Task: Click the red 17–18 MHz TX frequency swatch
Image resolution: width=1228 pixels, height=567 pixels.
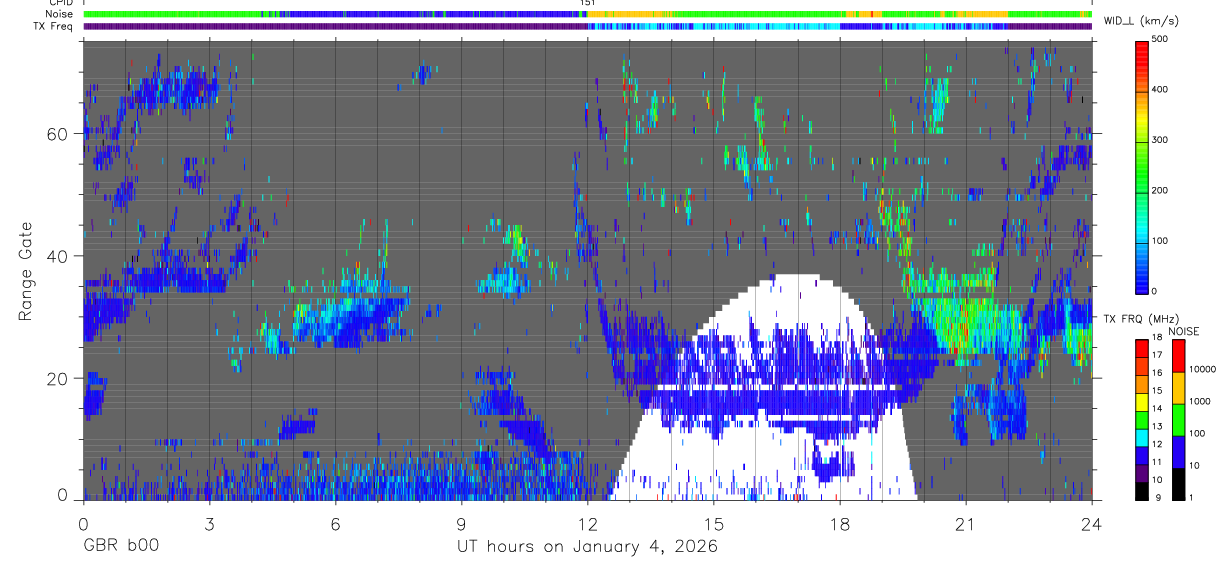Action: pyautogui.click(x=1141, y=348)
